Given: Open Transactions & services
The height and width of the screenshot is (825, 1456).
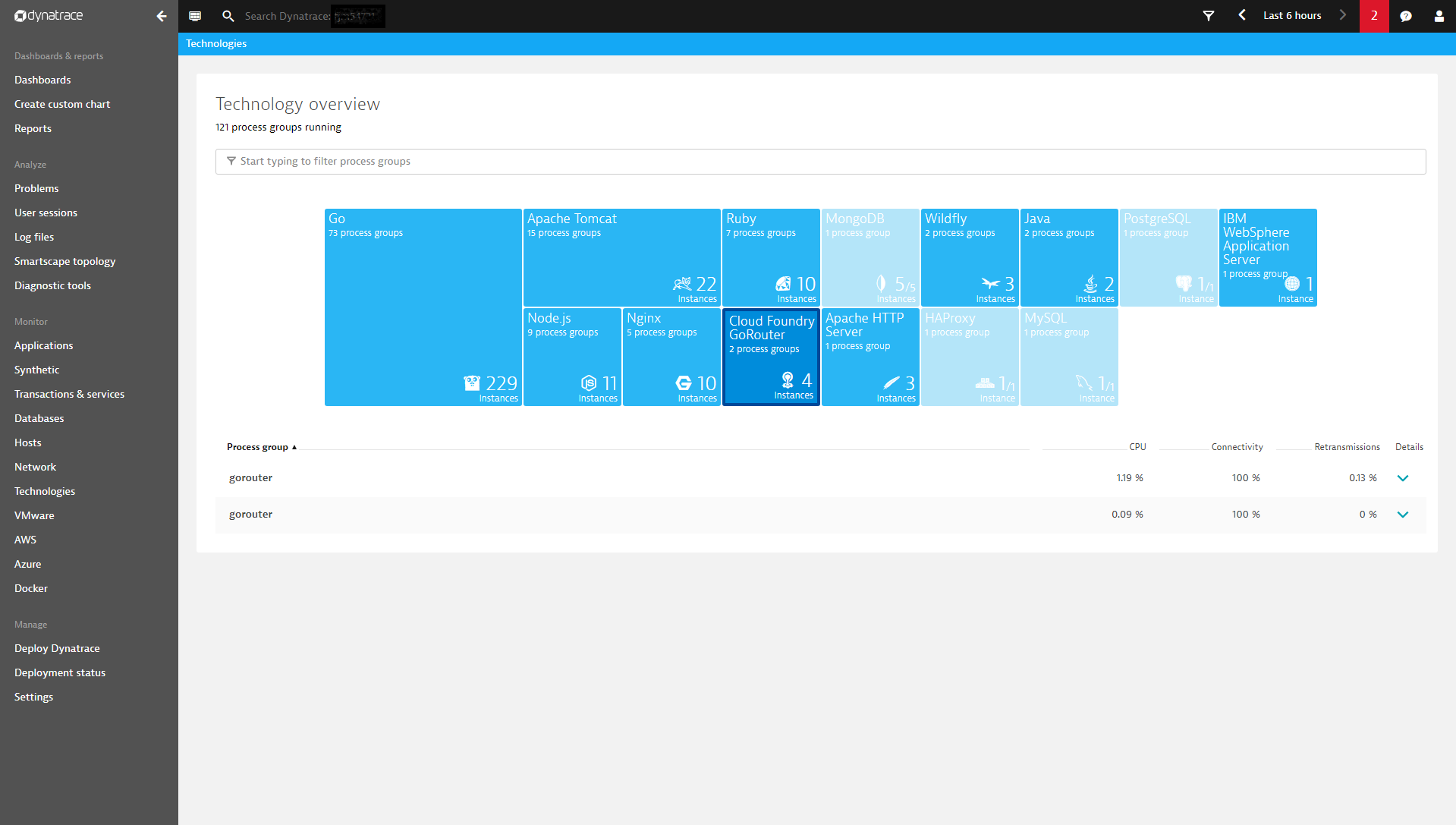Looking at the screenshot, I should (x=69, y=395).
